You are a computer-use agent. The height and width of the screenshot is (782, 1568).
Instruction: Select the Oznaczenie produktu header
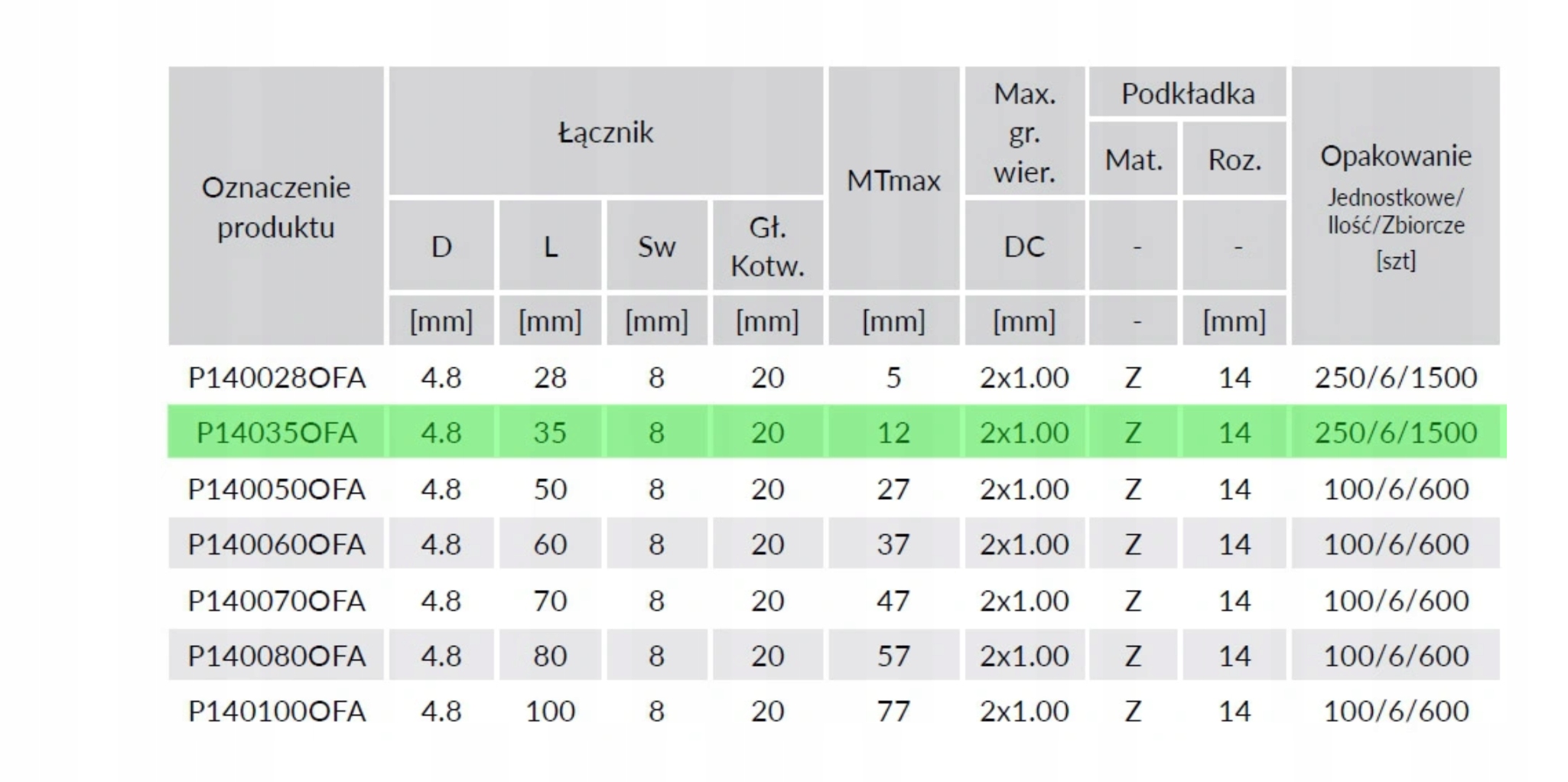coord(276,207)
